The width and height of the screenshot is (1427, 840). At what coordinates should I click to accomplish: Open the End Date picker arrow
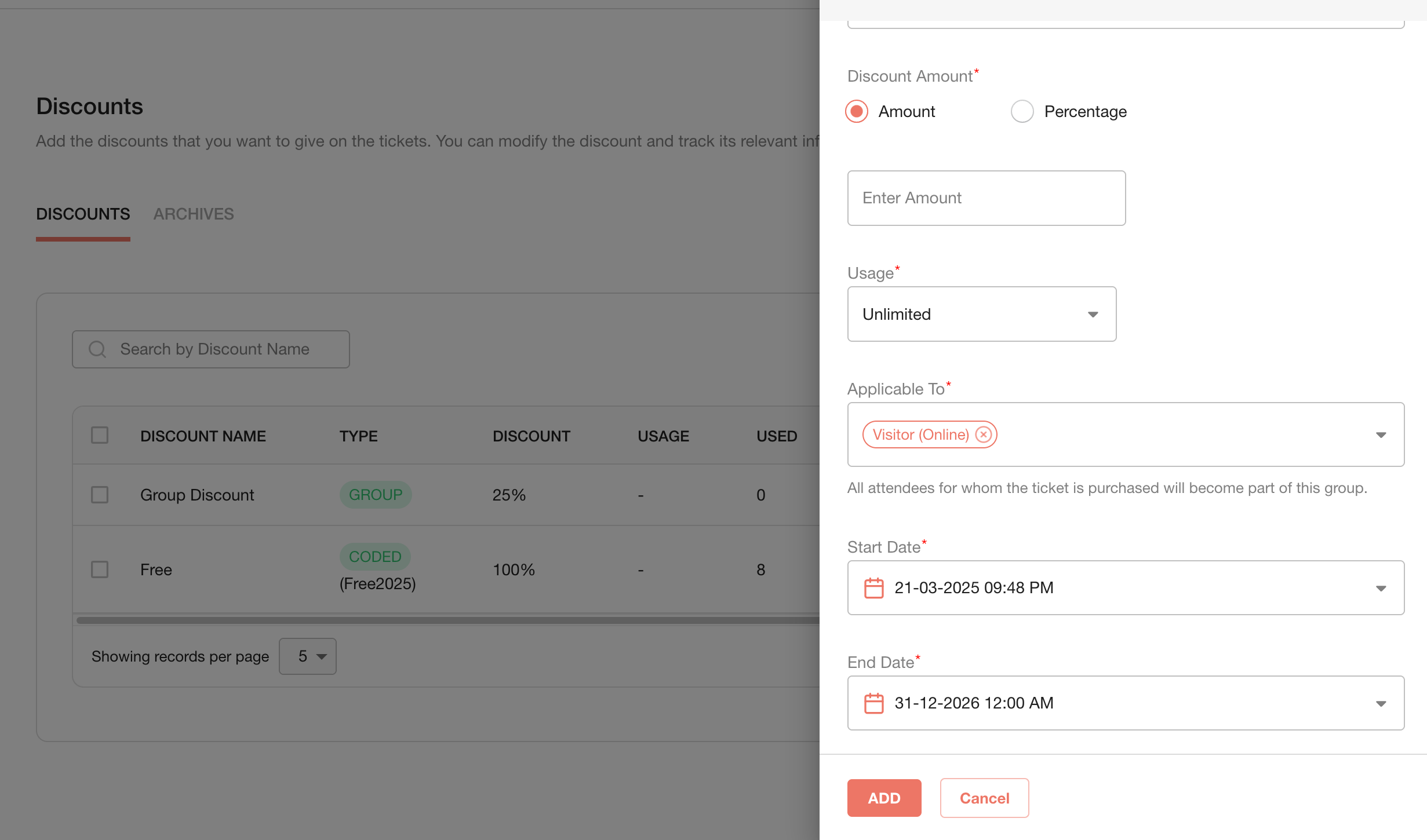click(1381, 703)
